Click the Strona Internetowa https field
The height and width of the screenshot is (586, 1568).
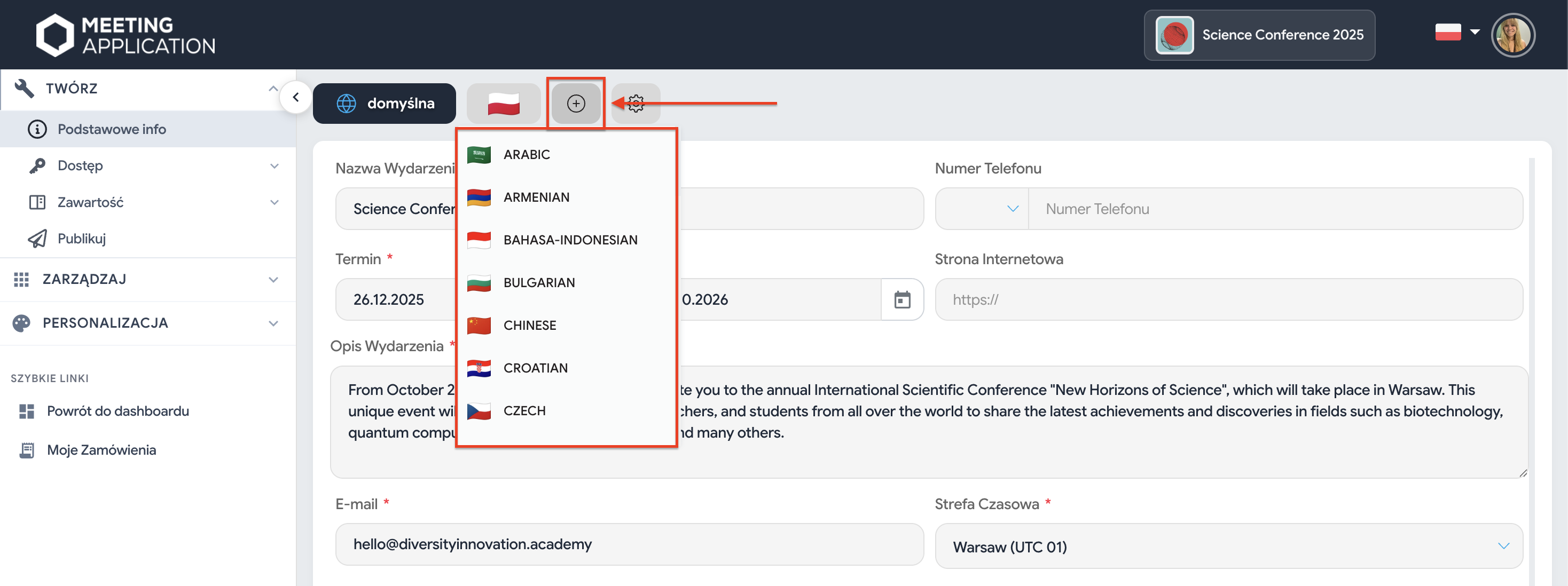pyautogui.click(x=1228, y=299)
